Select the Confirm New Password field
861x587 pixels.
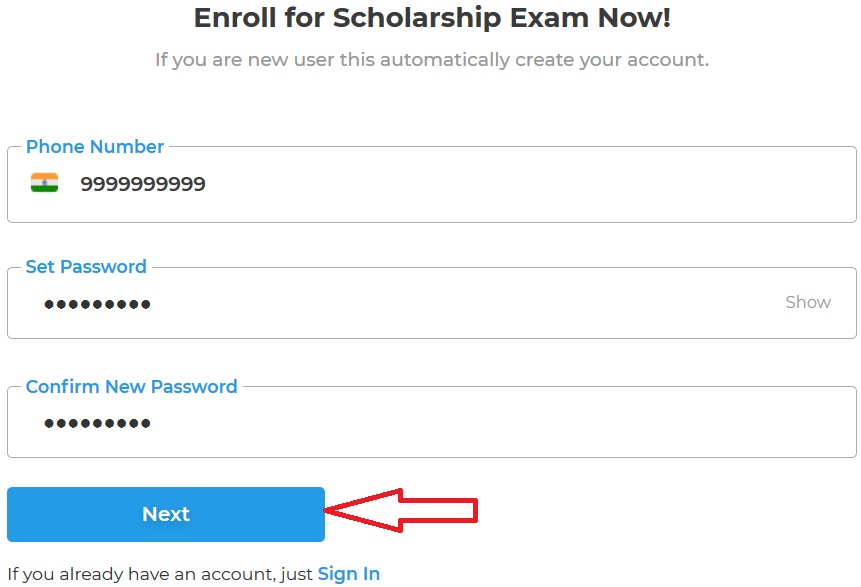[450, 423]
